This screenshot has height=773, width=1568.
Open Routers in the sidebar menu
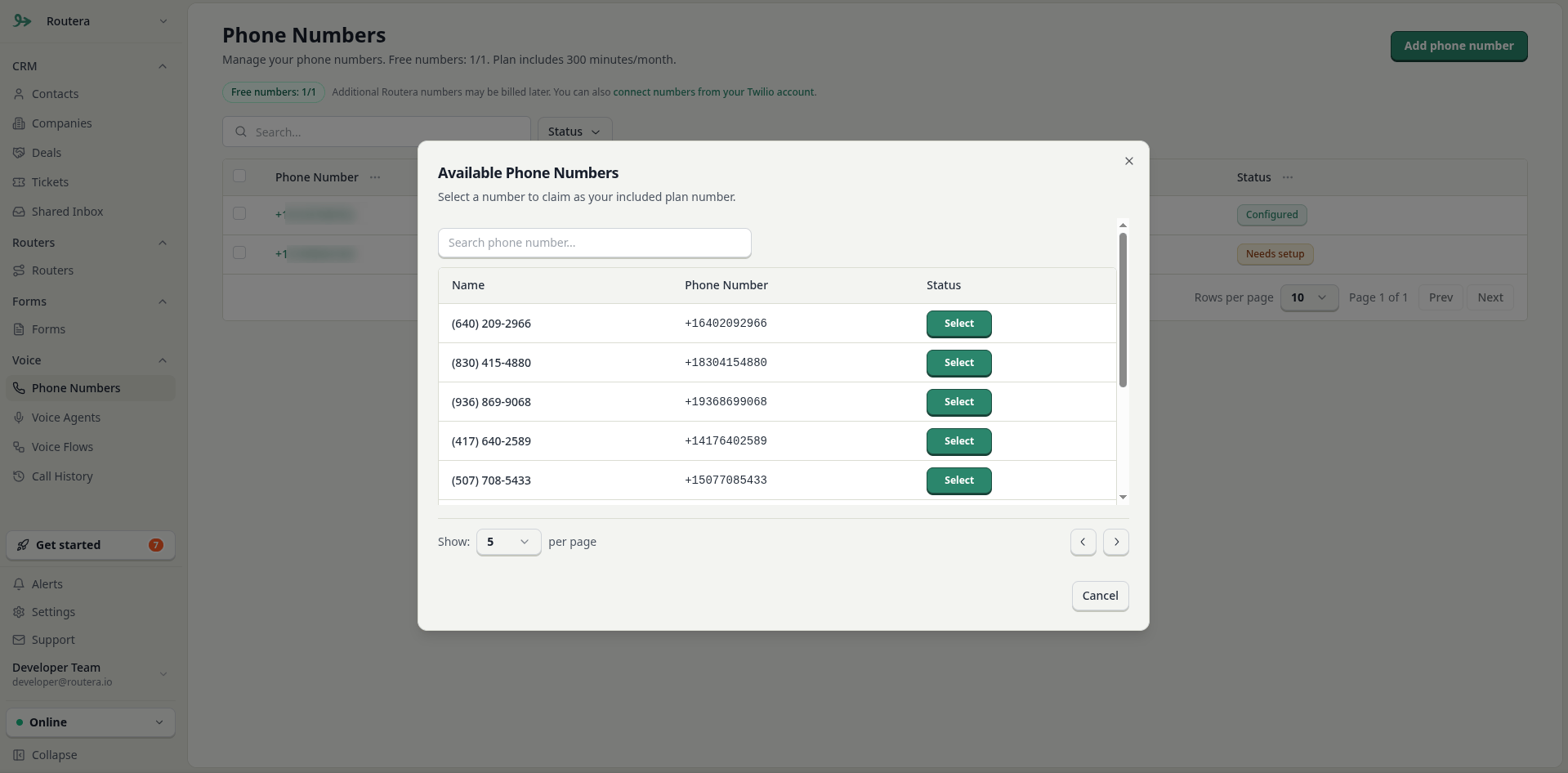[x=90, y=270]
